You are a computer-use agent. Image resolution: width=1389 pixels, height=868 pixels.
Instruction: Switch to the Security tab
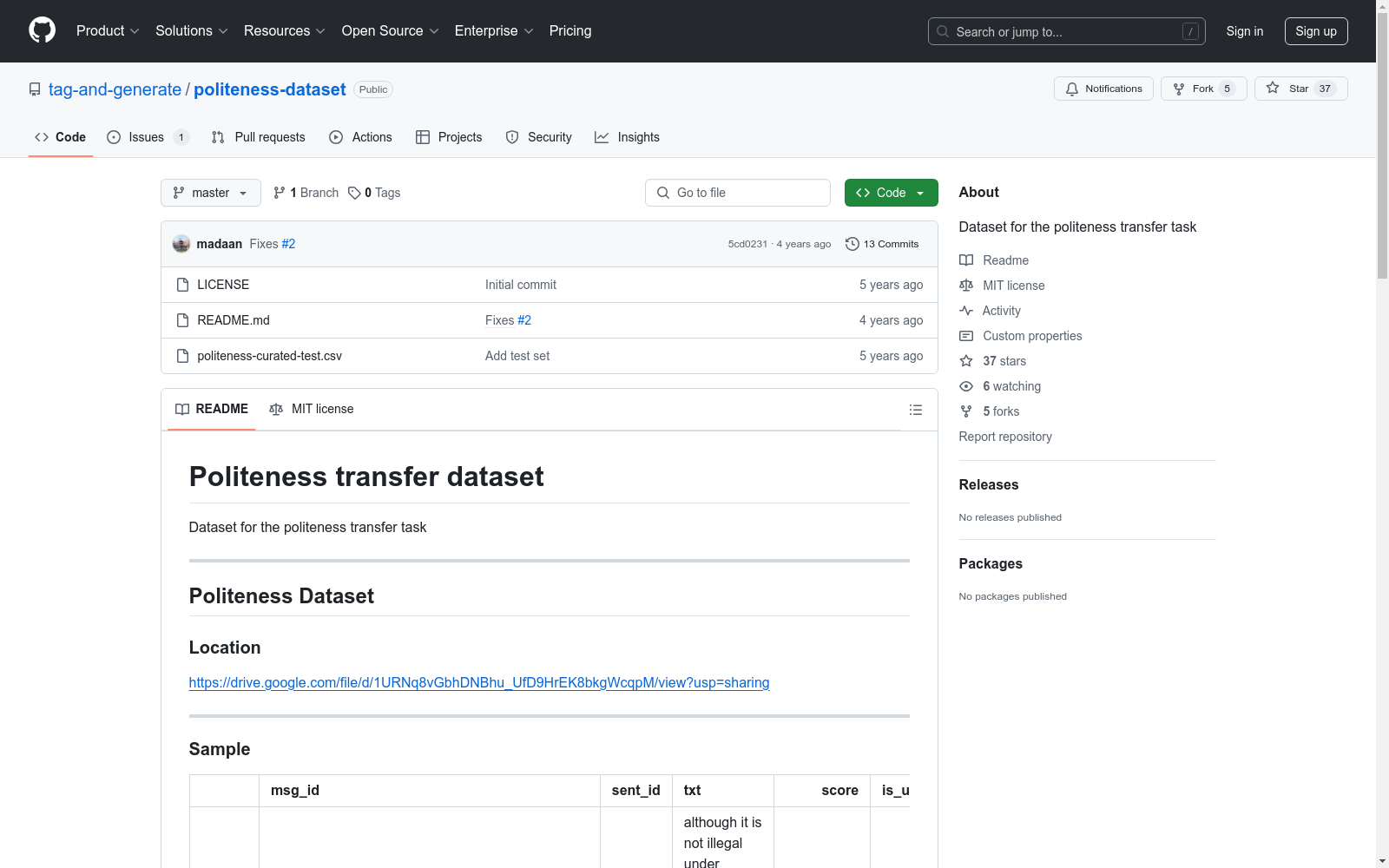click(539, 137)
